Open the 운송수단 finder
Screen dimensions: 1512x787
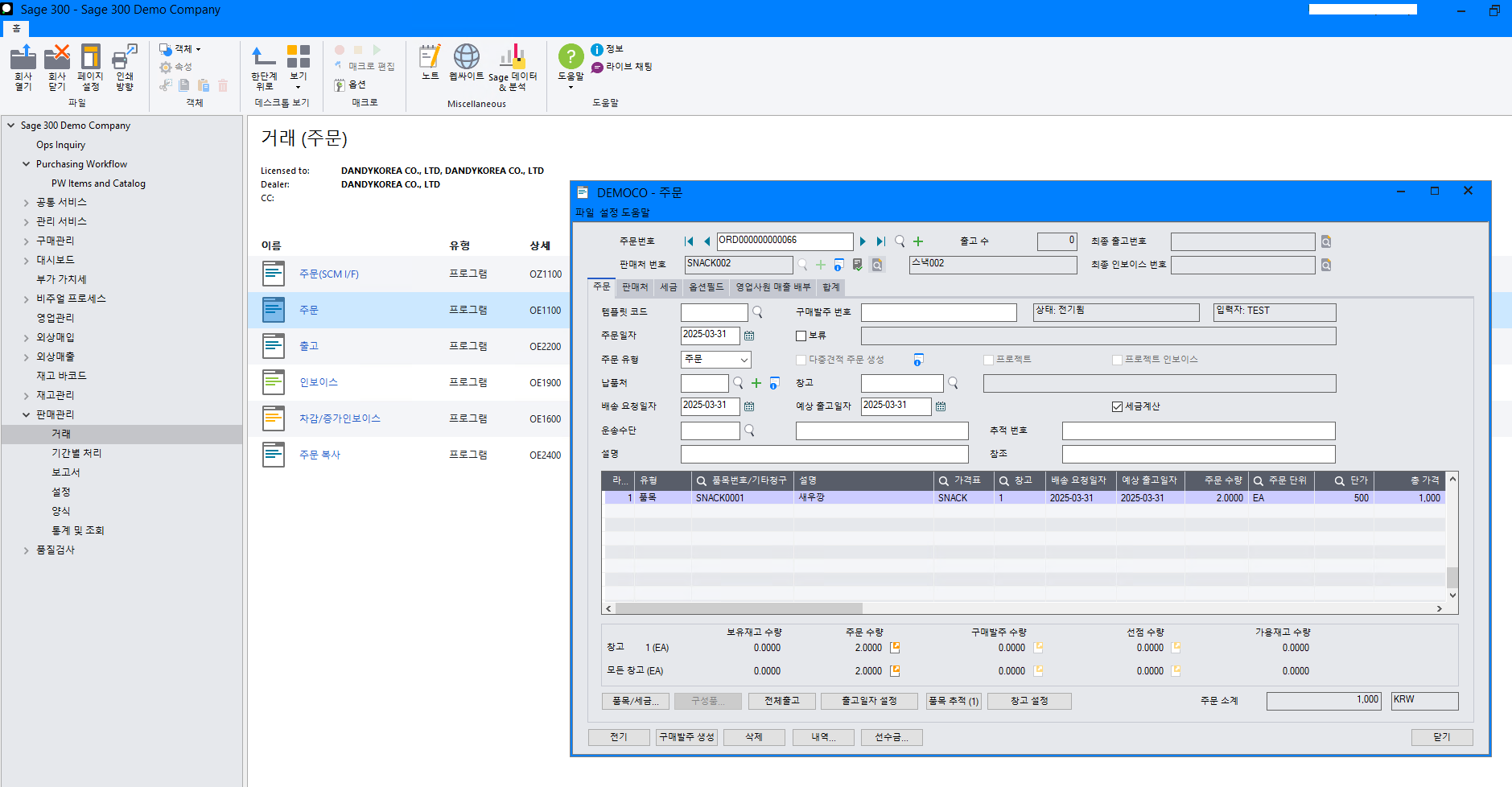click(749, 431)
